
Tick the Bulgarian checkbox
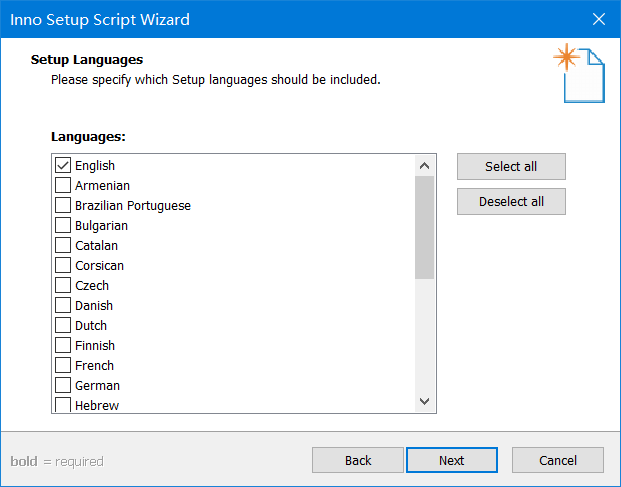coord(63,225)
